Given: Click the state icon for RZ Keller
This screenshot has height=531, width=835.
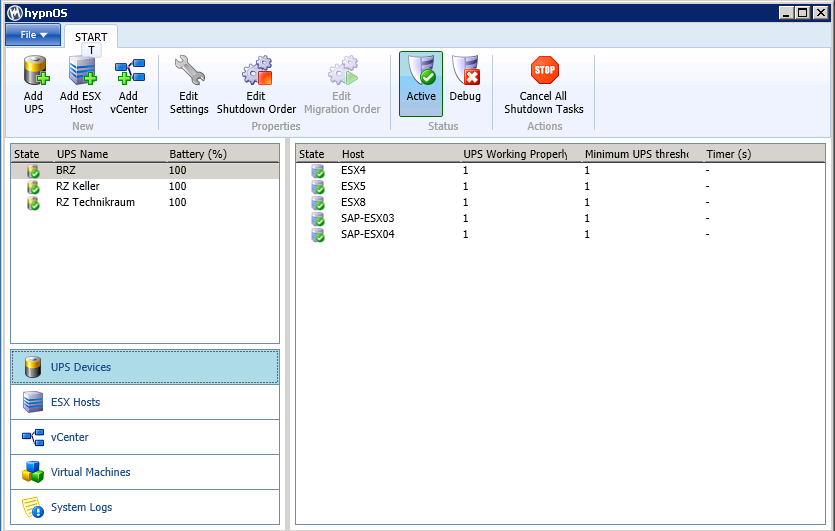Looking at the screenshot, I should 33,187.
